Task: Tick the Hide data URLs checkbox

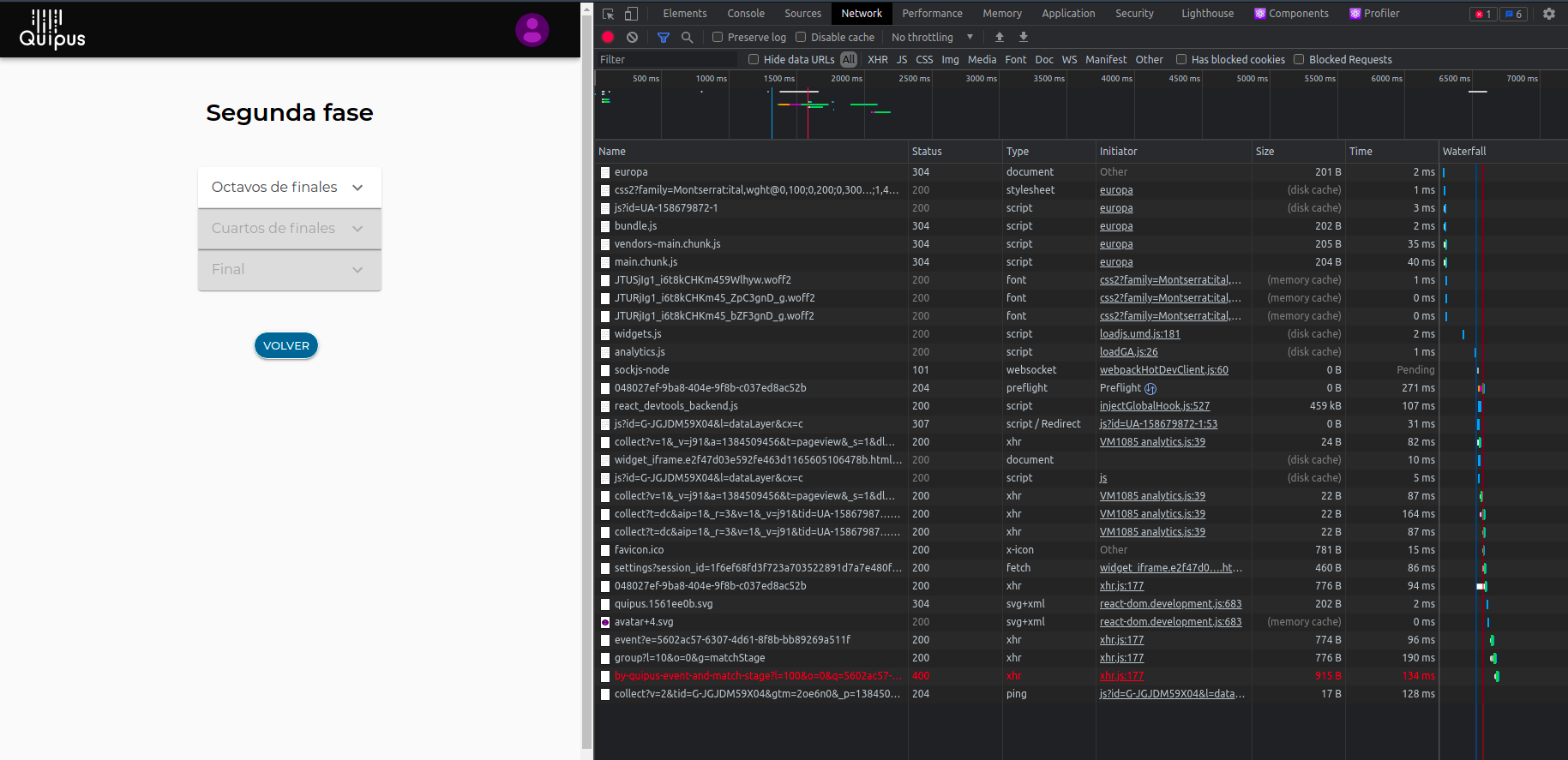Action: tap(754, 59)
